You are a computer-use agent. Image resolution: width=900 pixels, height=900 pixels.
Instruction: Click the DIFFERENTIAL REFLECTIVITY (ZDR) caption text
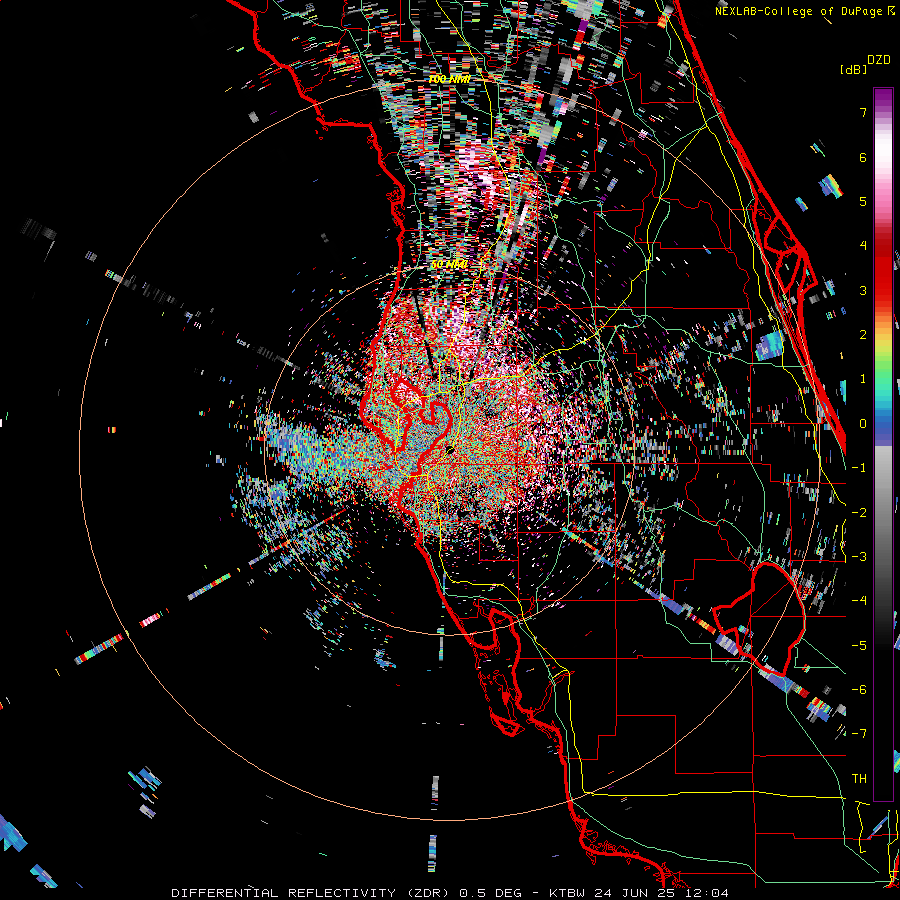pos(313,893)
